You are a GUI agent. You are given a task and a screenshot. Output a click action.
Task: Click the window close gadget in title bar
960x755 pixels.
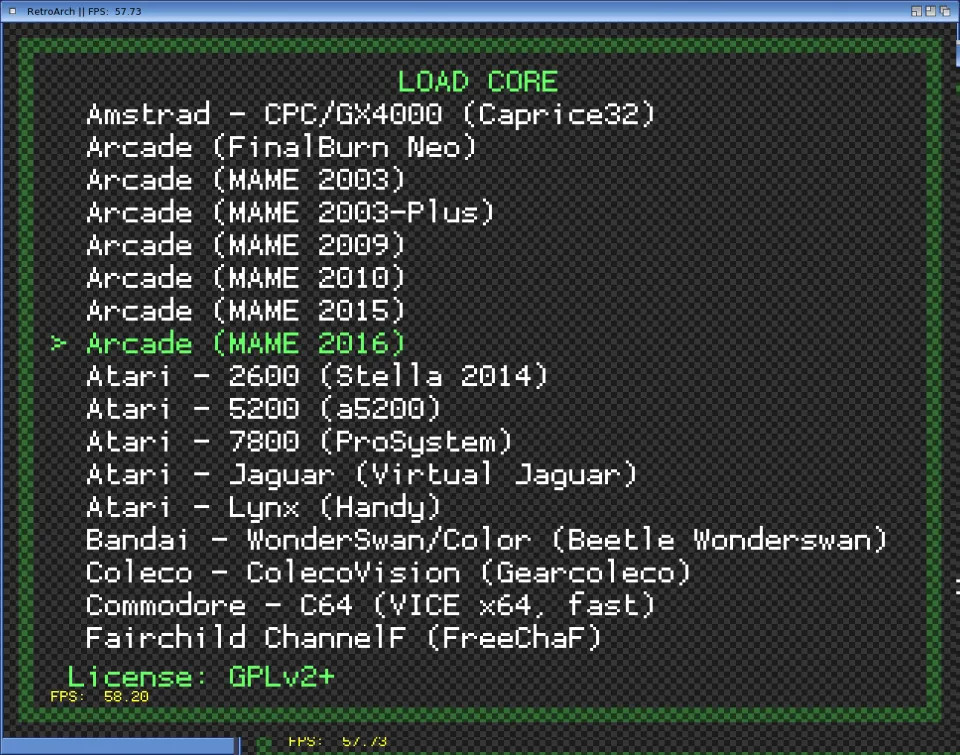tap(12, 10)
